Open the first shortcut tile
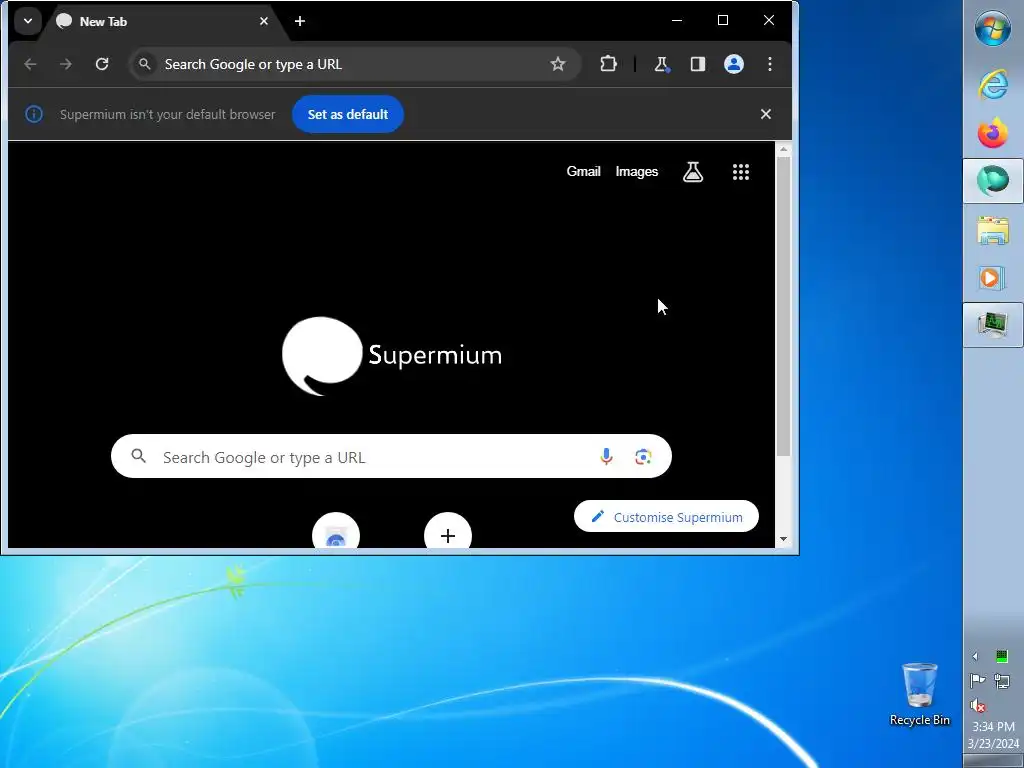This screenshot has width=1024, height=768. pyautogui.click(x=336, y=531)
